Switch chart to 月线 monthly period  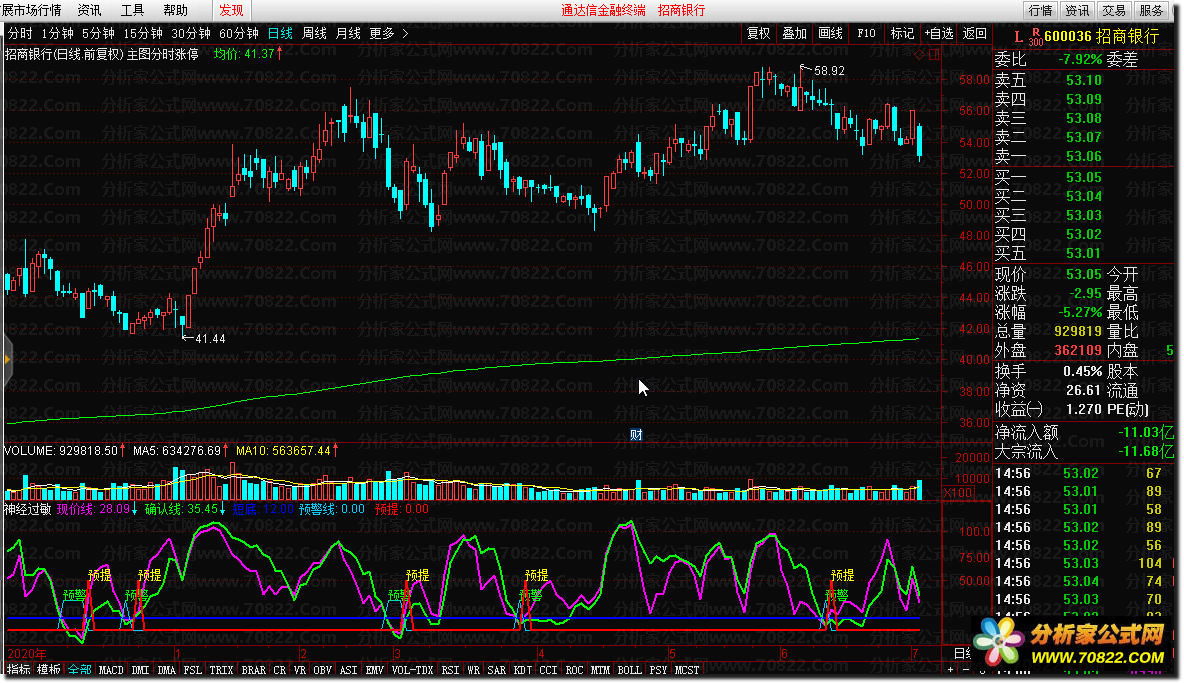pos(348,33)
